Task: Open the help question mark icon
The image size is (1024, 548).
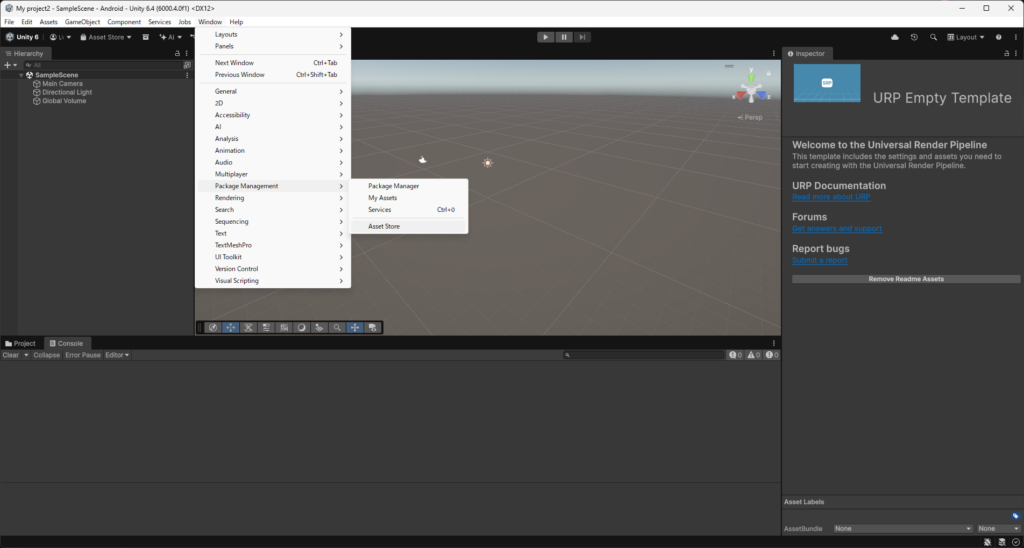Action: click(999, 37)
